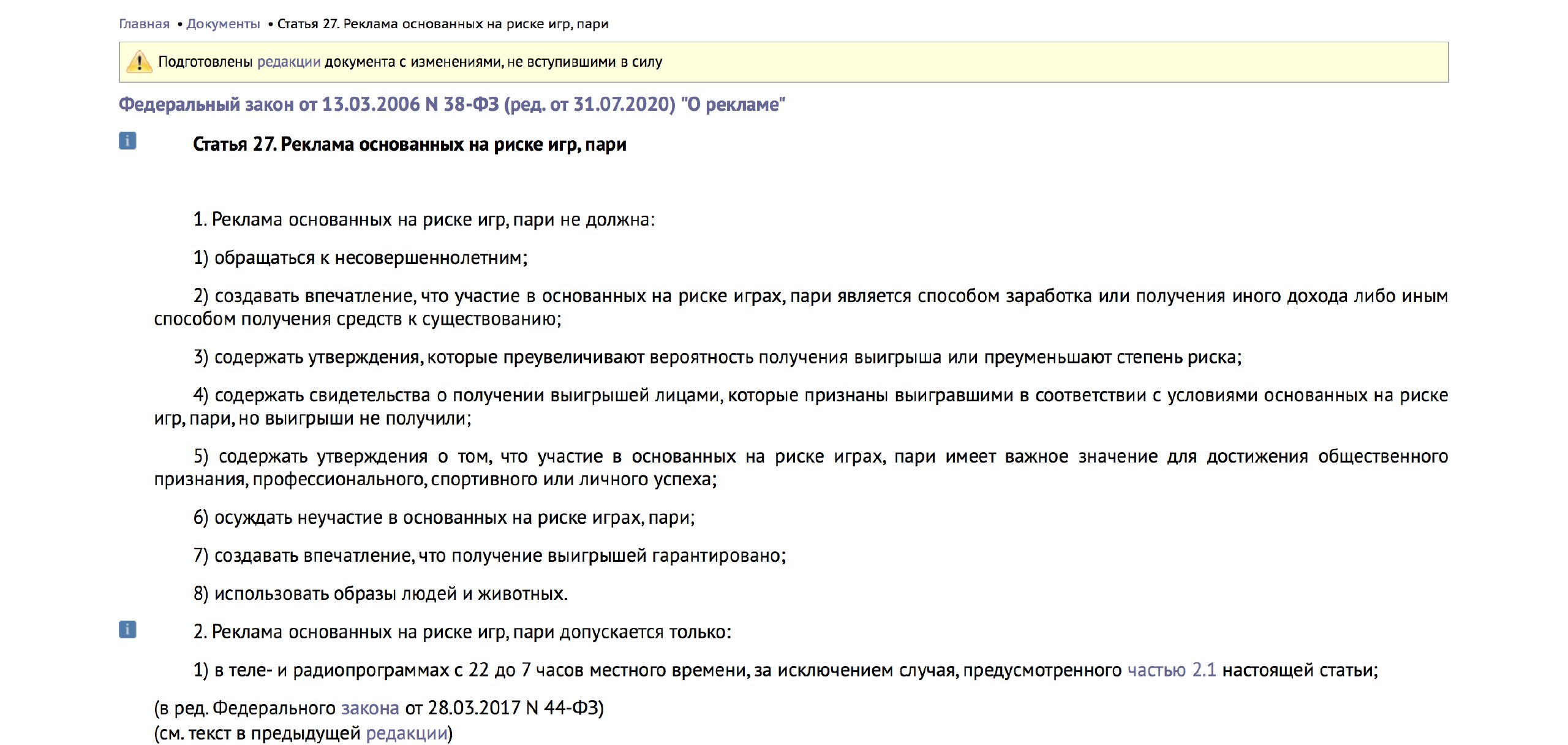Open the редакции link in the yellow notice
1568x745 pixels.
click(x=288, y=62)
